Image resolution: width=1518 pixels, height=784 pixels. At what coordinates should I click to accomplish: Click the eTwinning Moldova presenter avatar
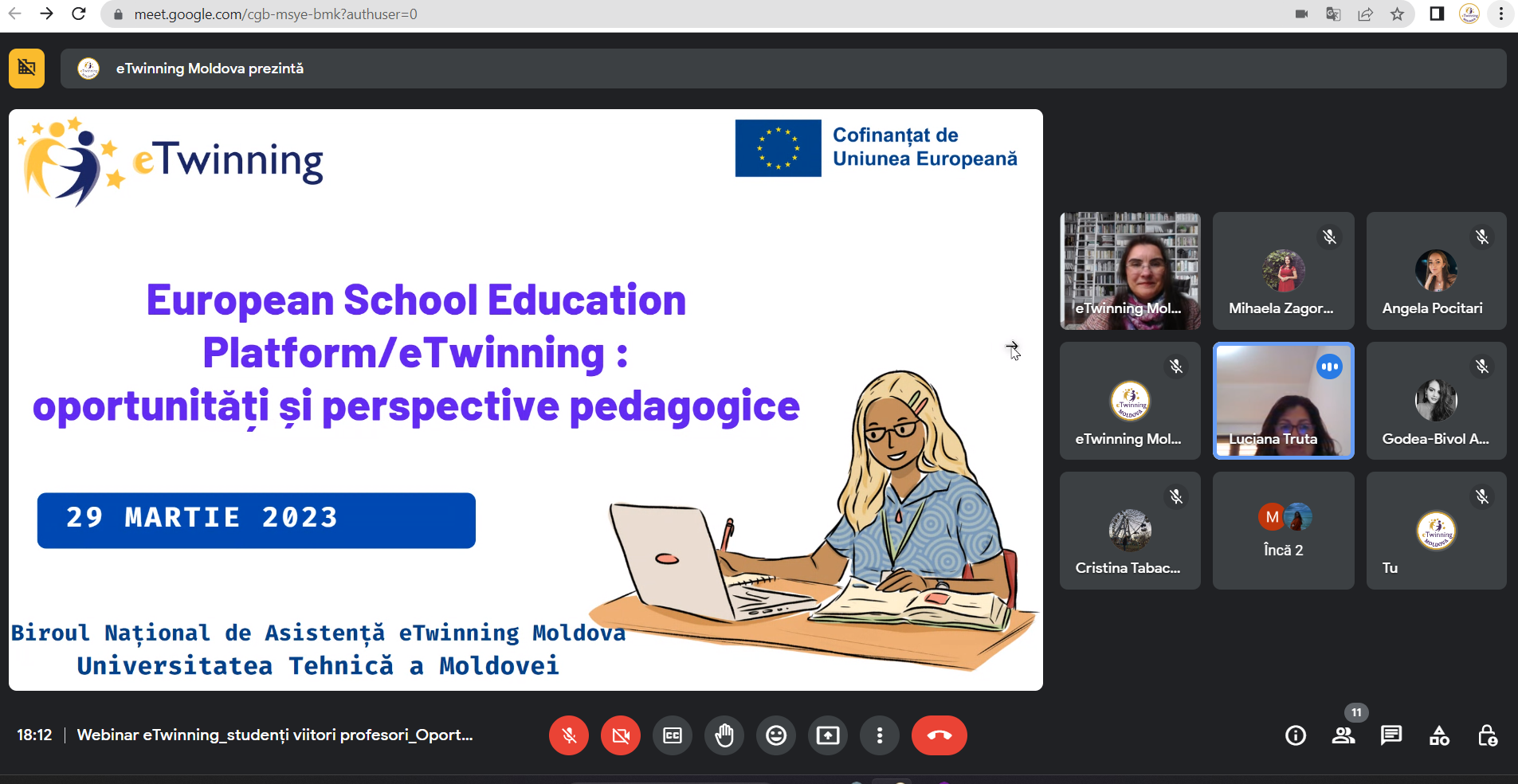point(88,69)
